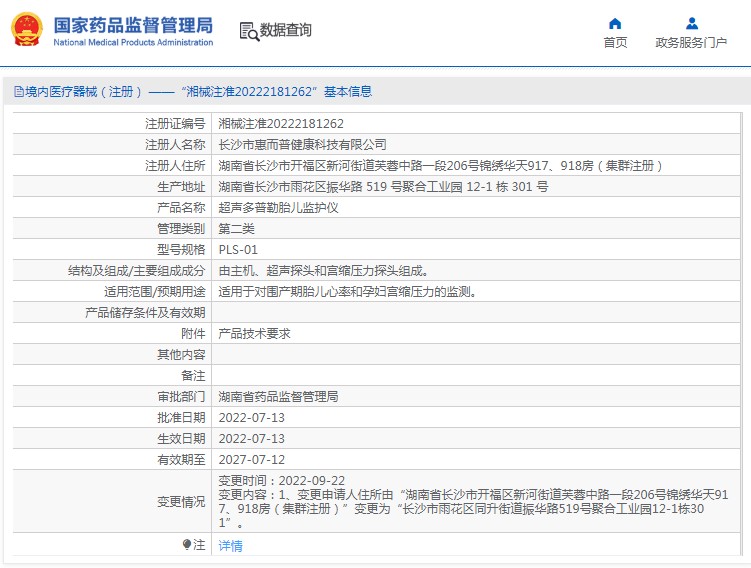Click 国家药品监督管理局 site title
Screen dimensions: 751x568
(133, 25)
